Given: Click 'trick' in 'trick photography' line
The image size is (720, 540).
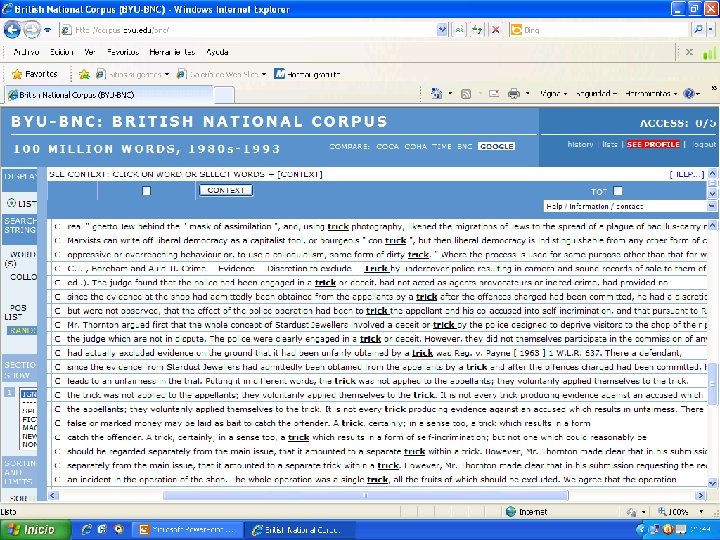Looking at the screenshot, I should pos(338,226).
